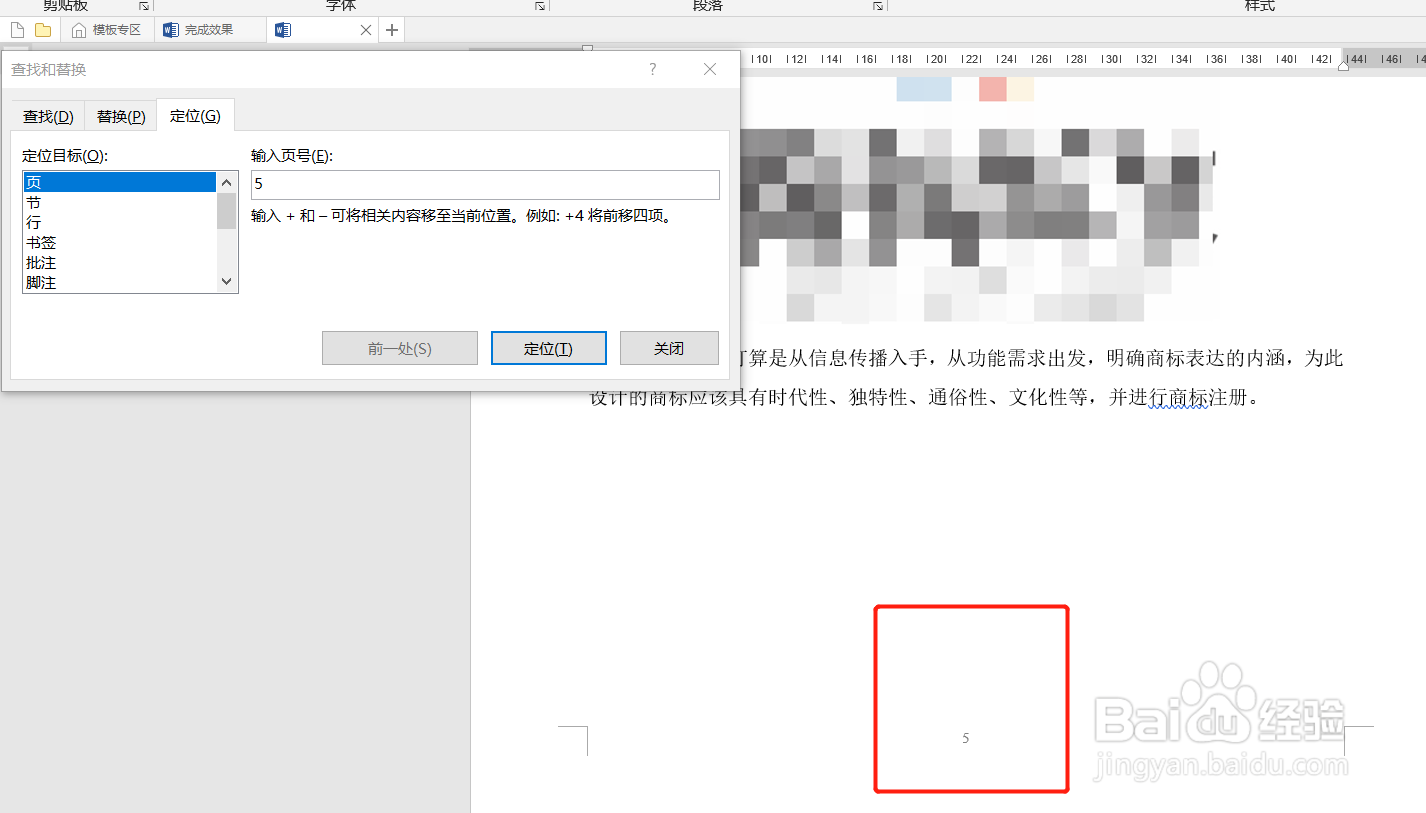Click the 44 mark on the horizontal ruler
The image size is (1426, 813).
pos(1356,59)
